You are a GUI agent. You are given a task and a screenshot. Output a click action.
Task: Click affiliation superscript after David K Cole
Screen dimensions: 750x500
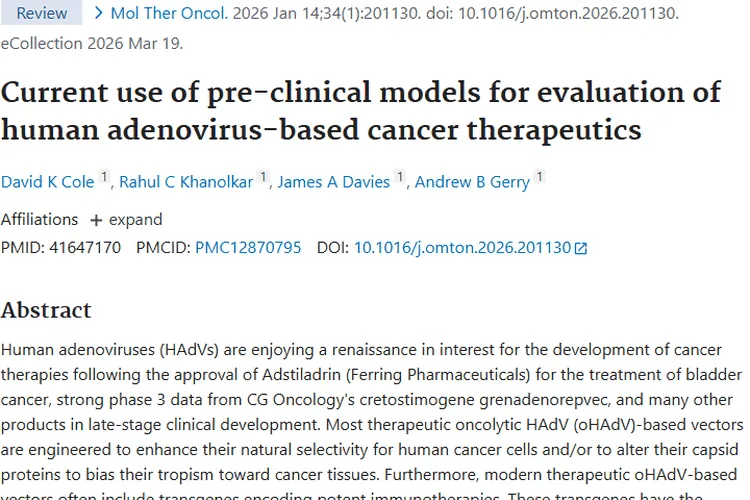(104, 177)
